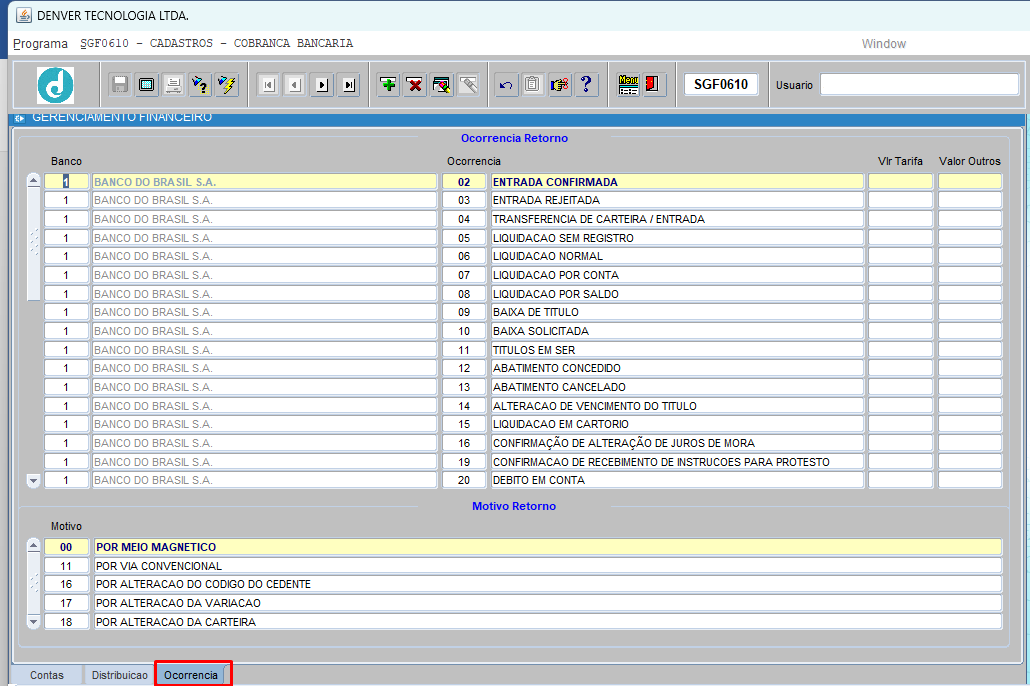1030x686 pixels.
Task: Open the Programa menu
Action: (x=40, y=44)
